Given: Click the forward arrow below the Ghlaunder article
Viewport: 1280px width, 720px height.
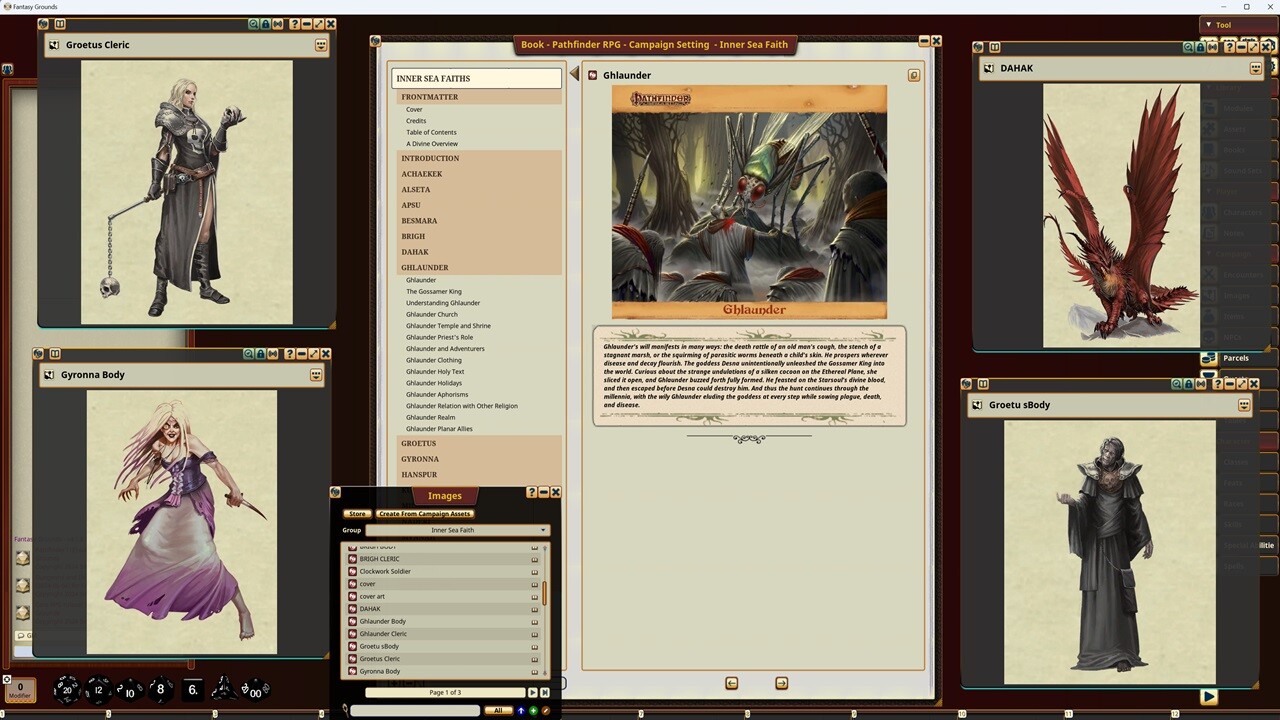Looking at the screenshot, I should 781,683.
